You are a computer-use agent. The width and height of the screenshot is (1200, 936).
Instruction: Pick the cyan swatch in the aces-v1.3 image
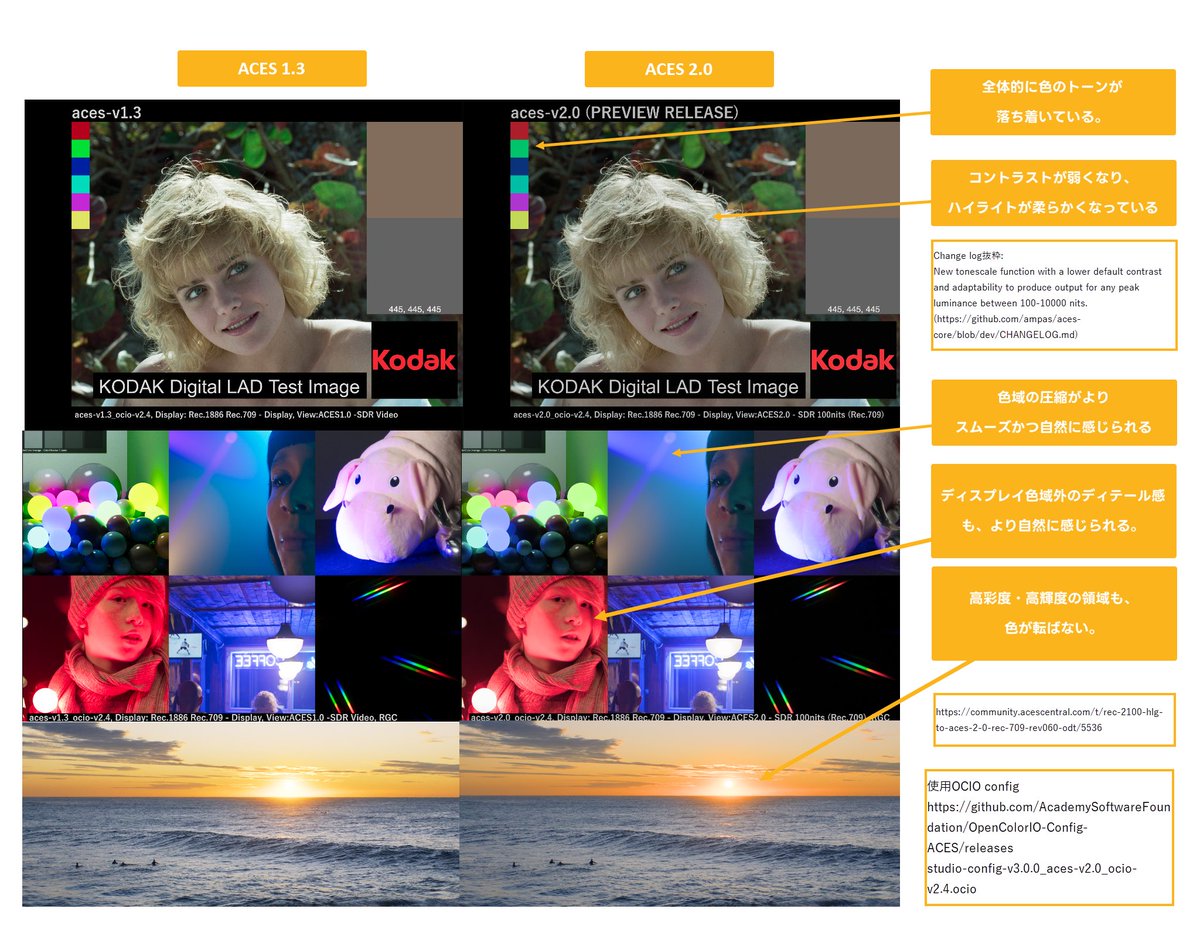click(x=81, y=184)
